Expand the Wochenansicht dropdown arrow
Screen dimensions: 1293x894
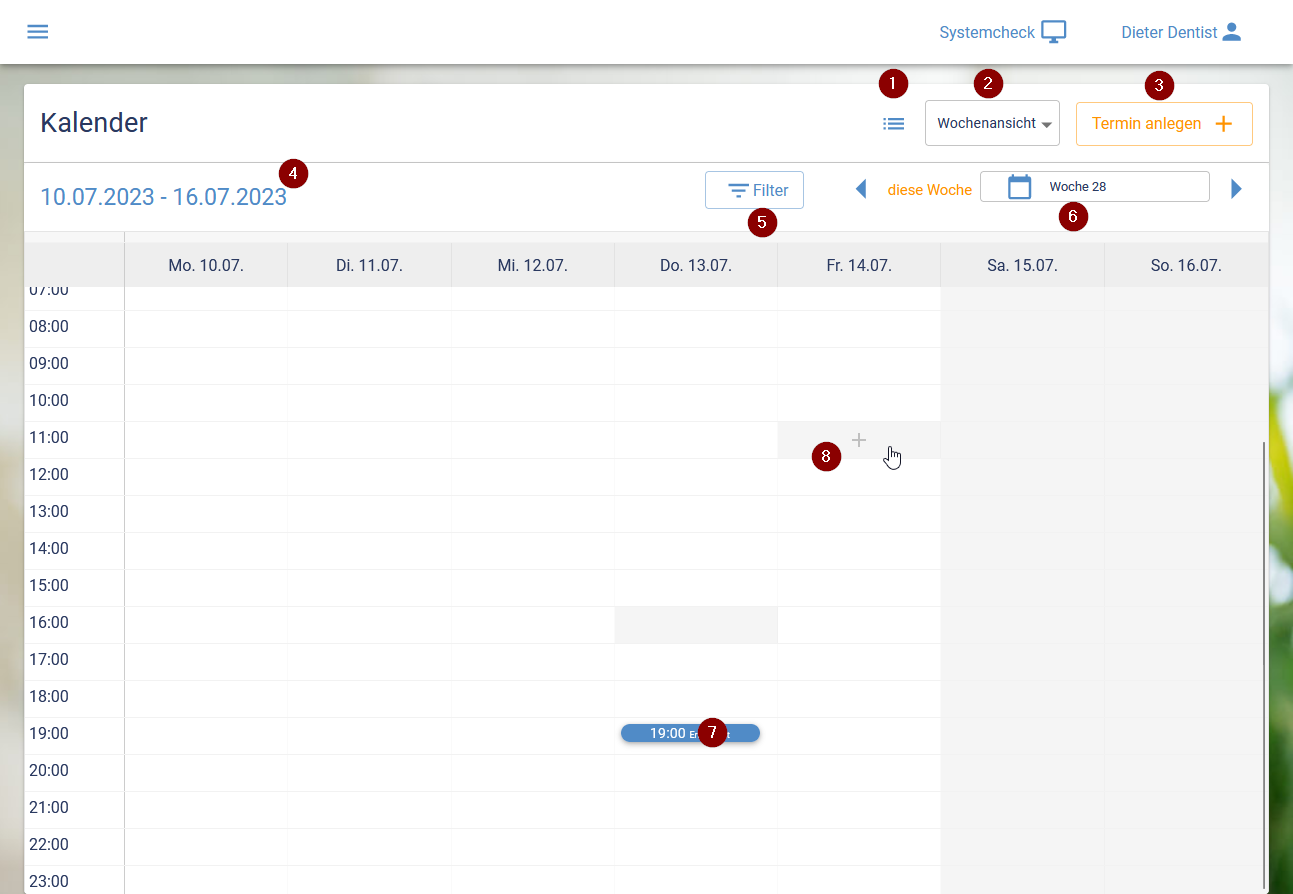[x=1047, y=124]
